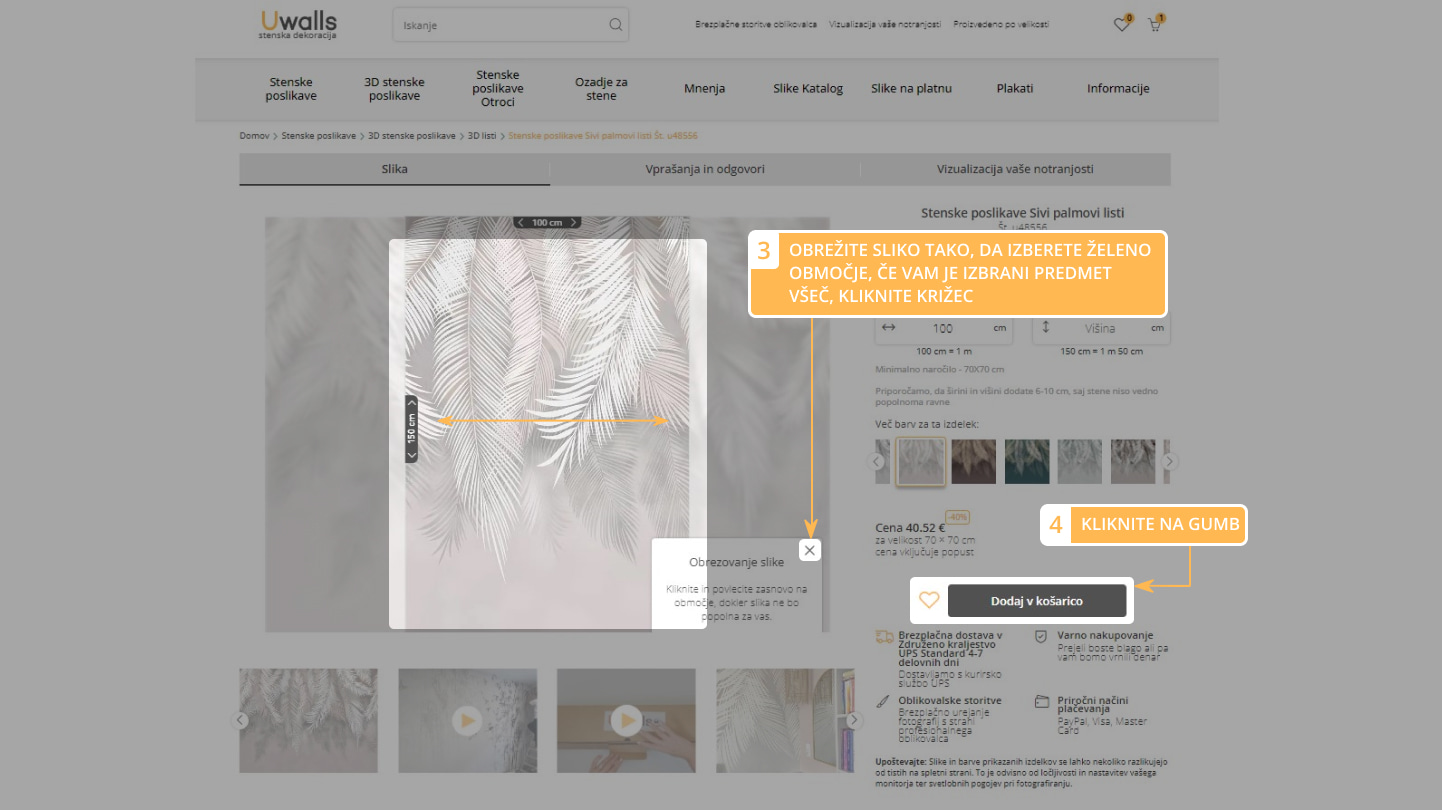
Task: Open the shopping cart icon
Action: (x=1154, y=25)
